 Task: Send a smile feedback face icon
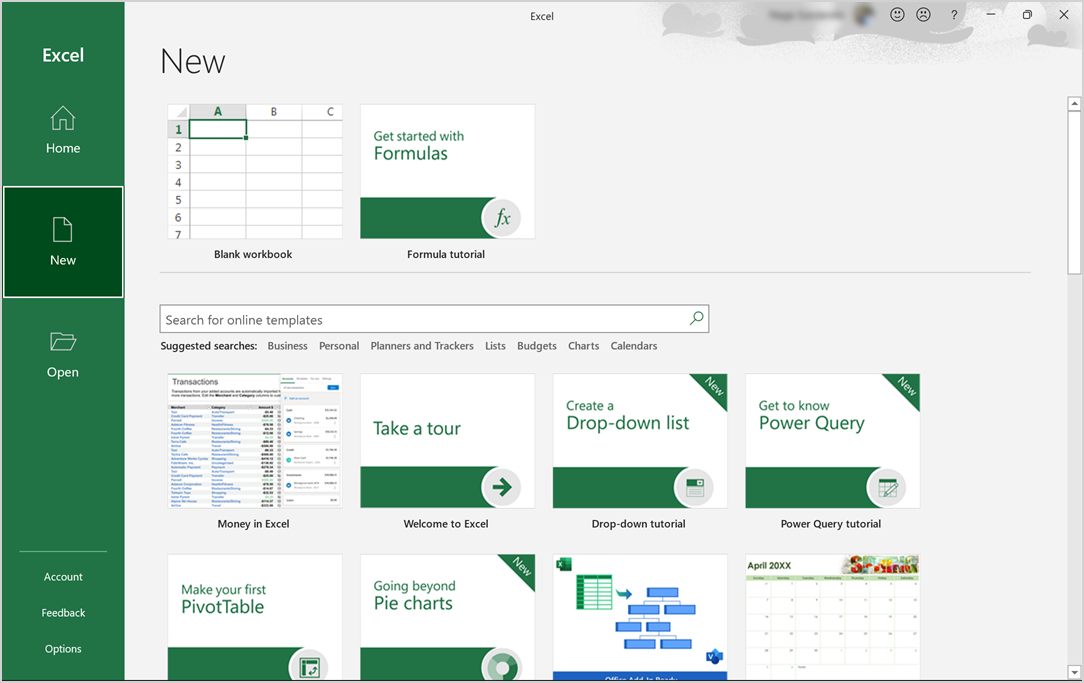[x=897, y=15]
